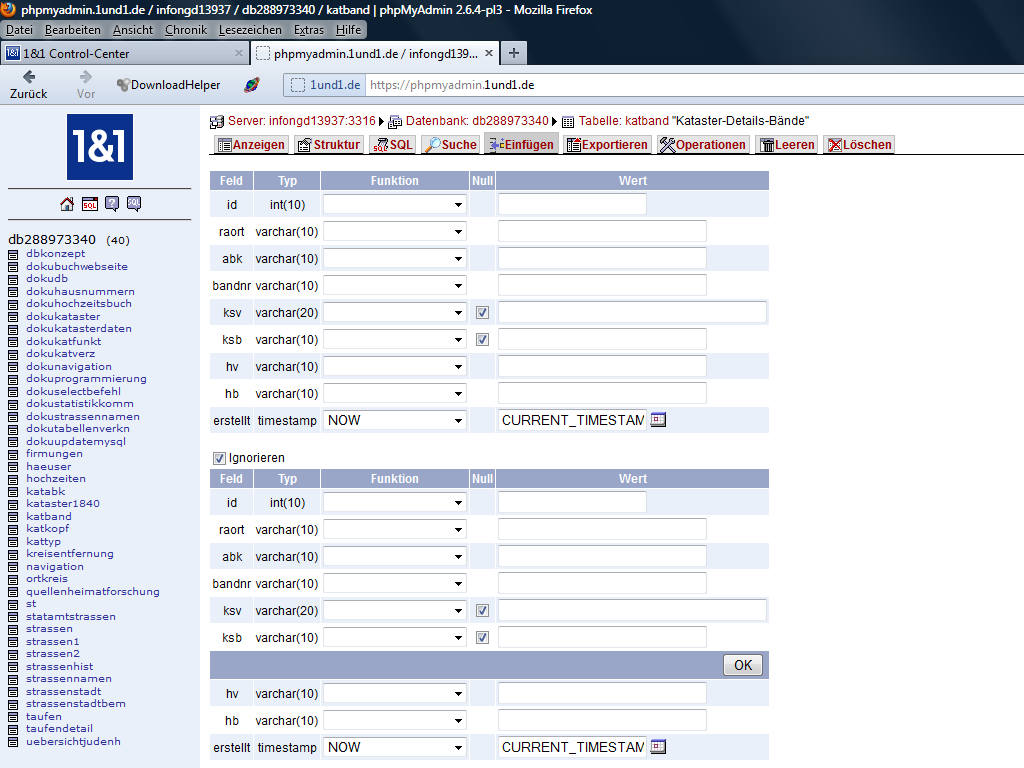1024x768 pixels.
Task: Uncheck Null checkbox for first ksv row
Action: 483,313
